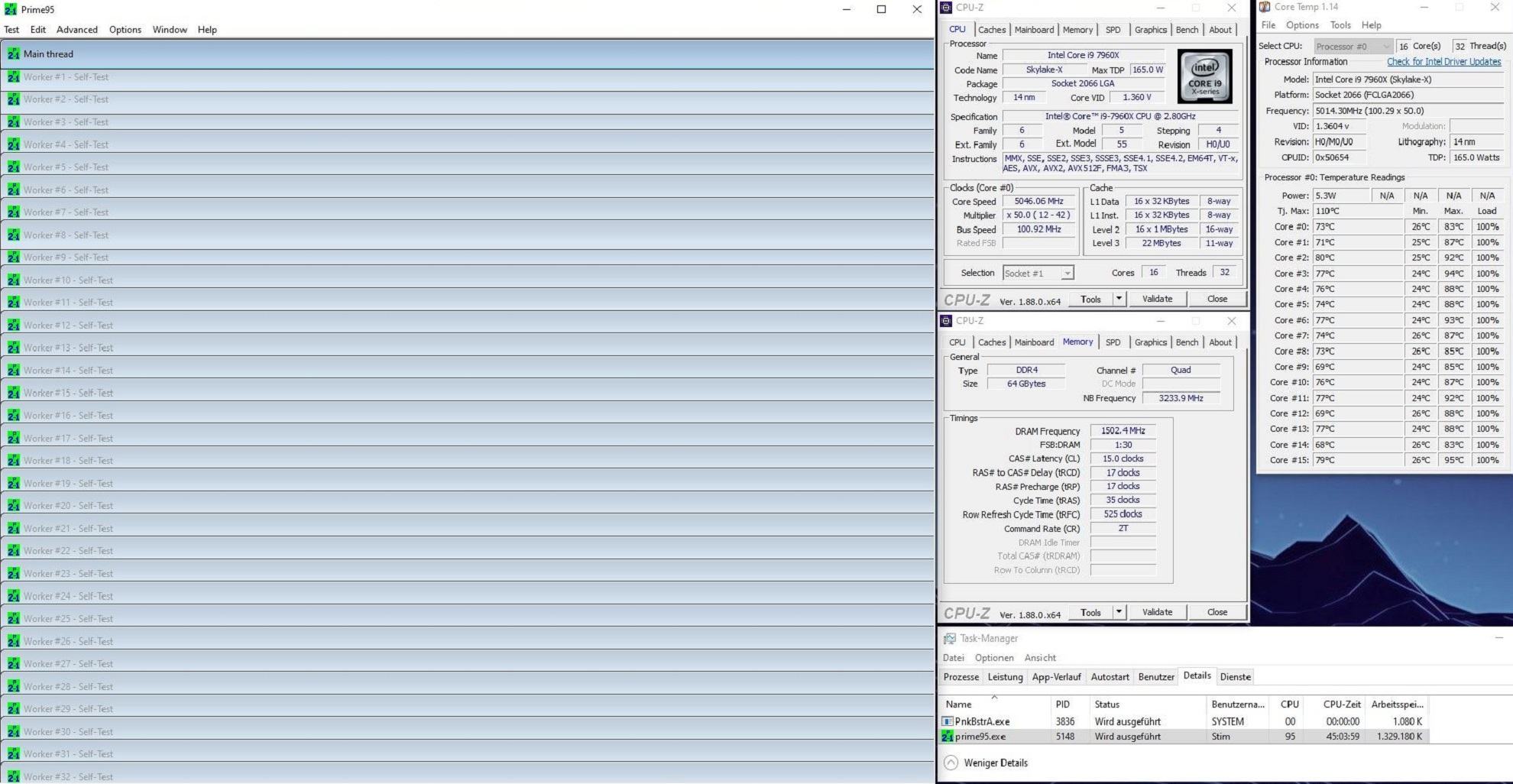Open the Bench tab in upper CPU-Z

(x=1187, y=30)
